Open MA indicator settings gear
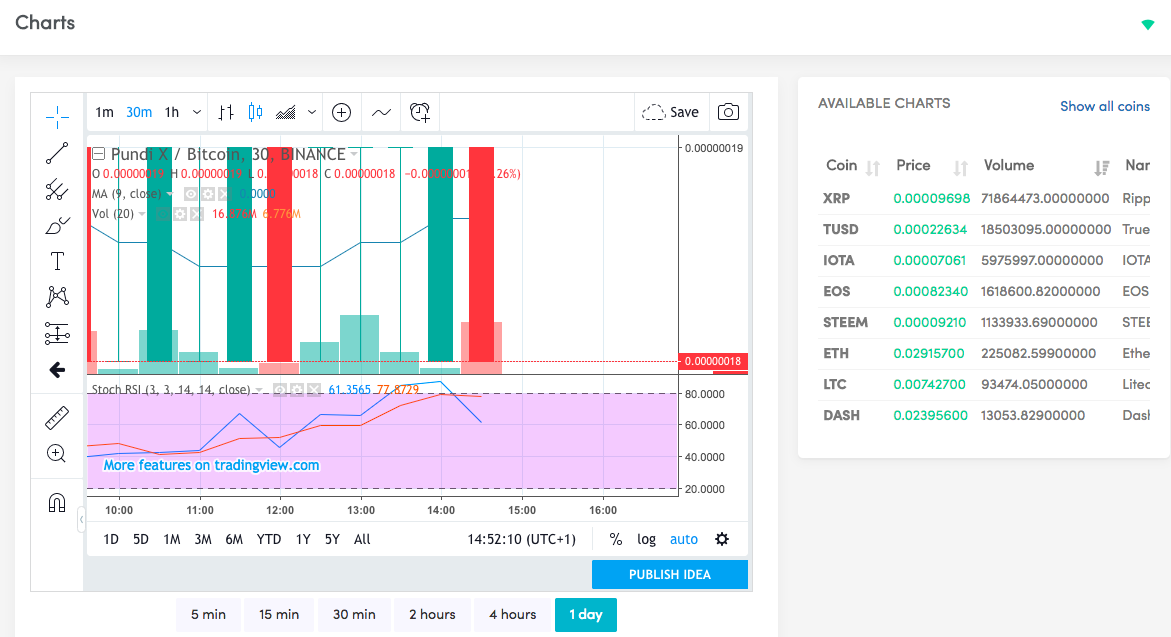 pos(208,193)
